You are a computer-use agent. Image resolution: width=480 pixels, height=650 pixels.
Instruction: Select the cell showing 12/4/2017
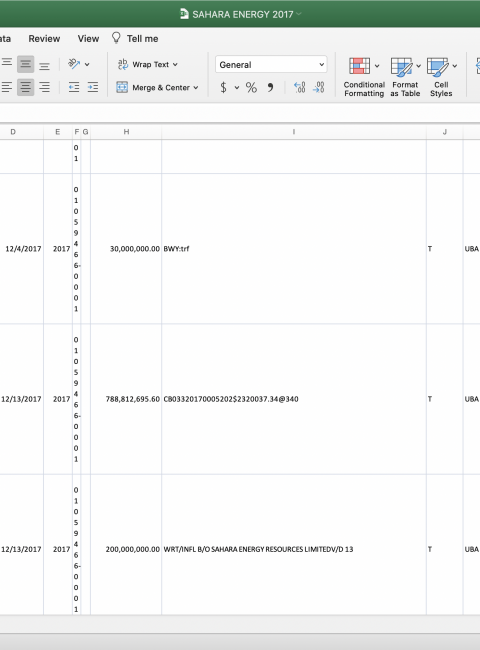(x=22, y=249)
